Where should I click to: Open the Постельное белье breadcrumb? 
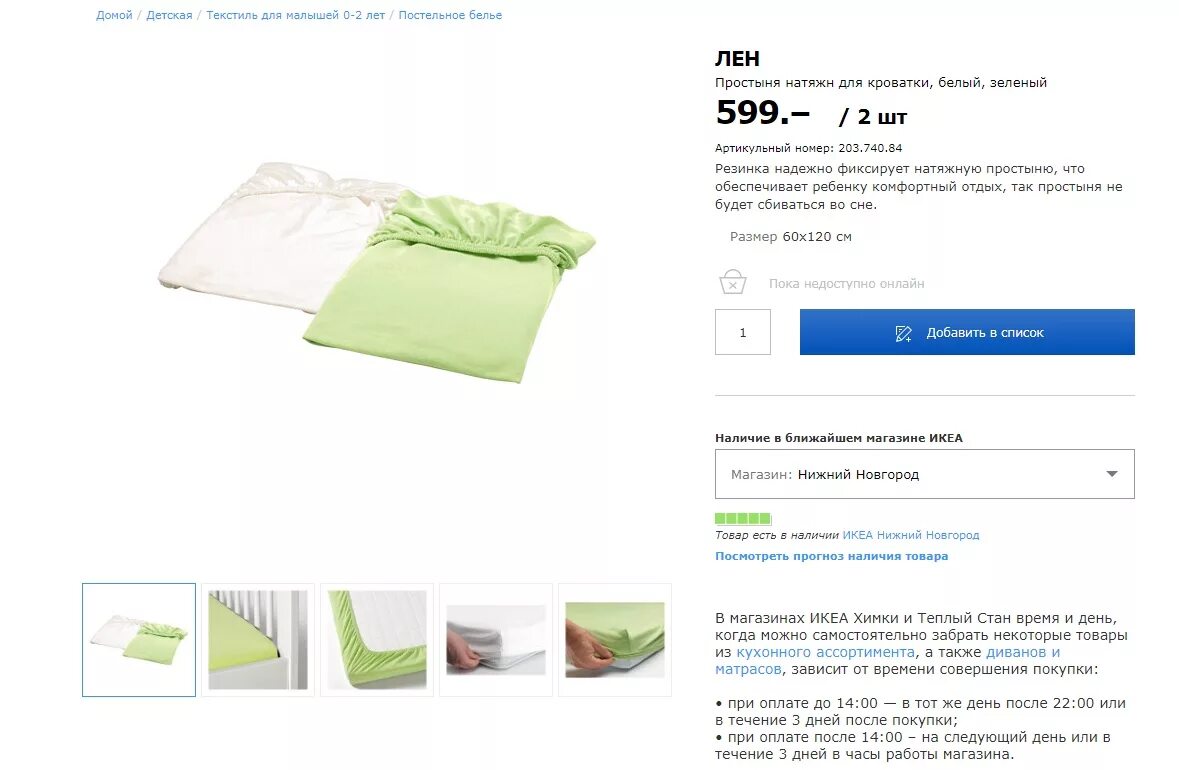point(450,15)
